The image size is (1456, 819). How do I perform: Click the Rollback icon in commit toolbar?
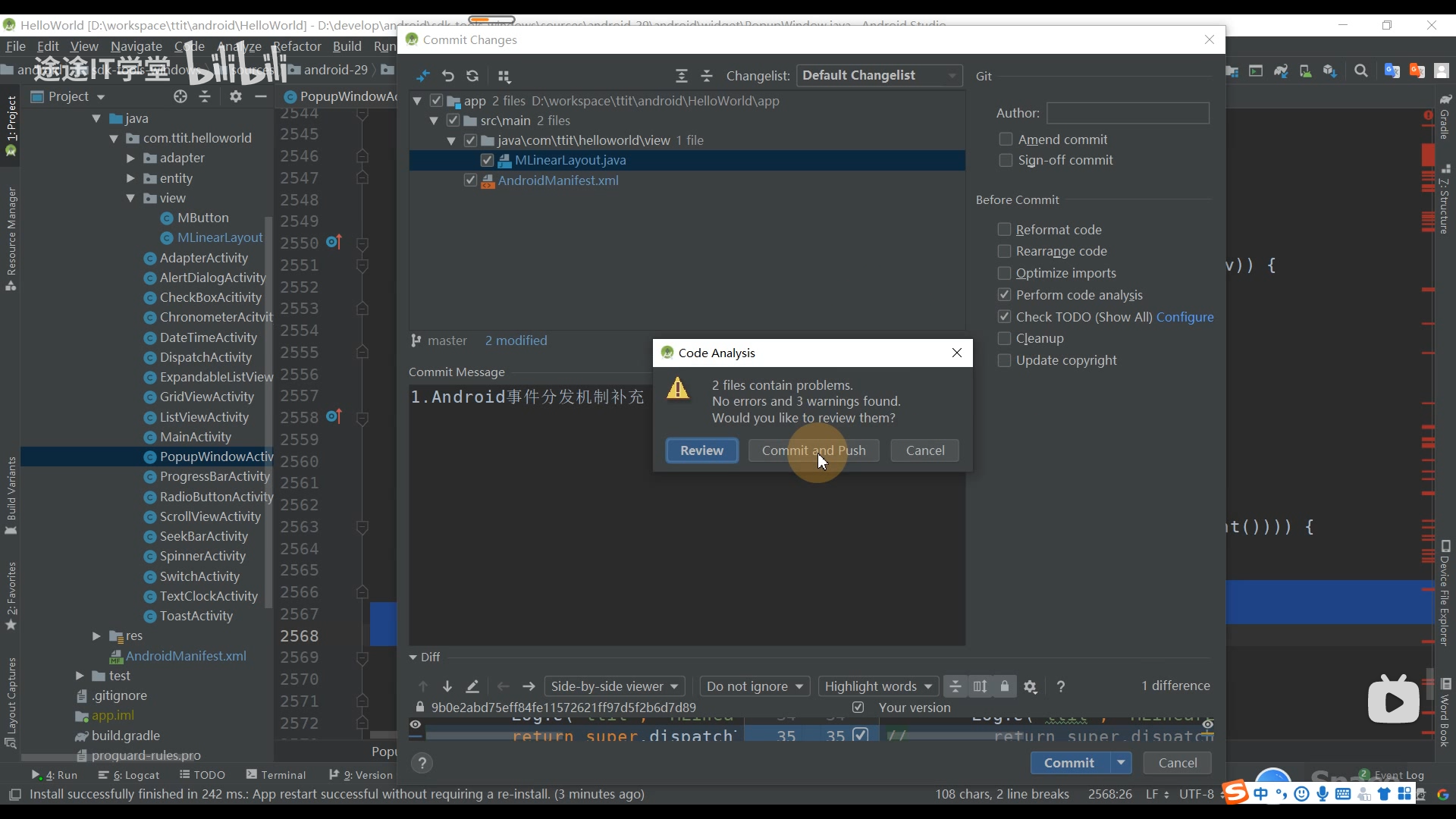point(447,76)
